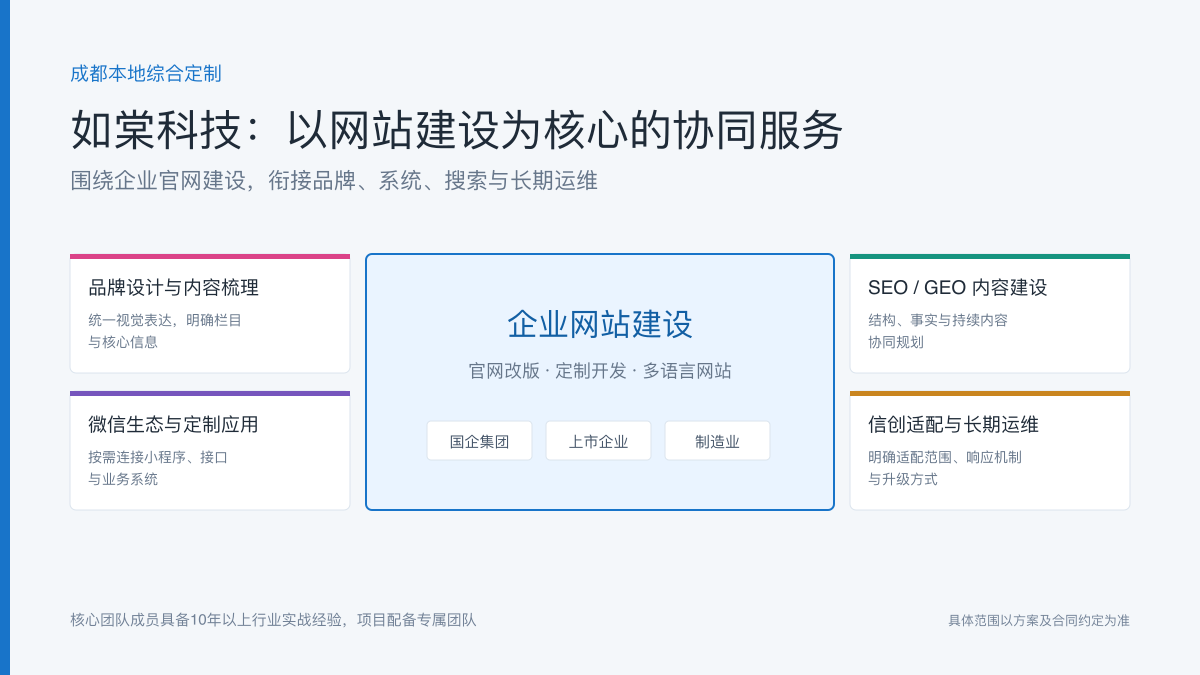The image size is (1200, 675).
Task: Click the subtitle about 围绕企业官网建设
Action: 334,181
